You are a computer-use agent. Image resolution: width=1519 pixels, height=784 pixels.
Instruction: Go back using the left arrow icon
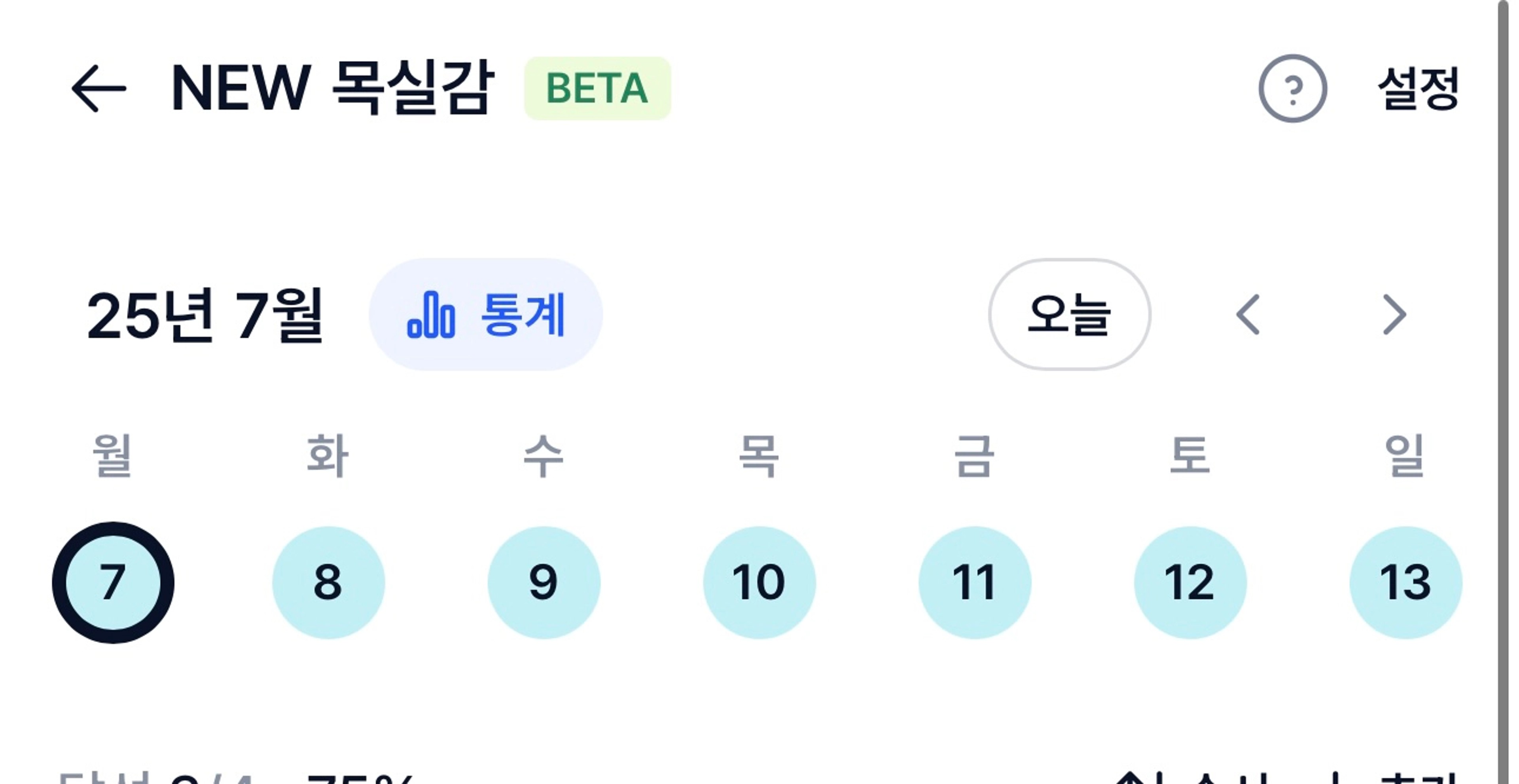pos(98,89)
